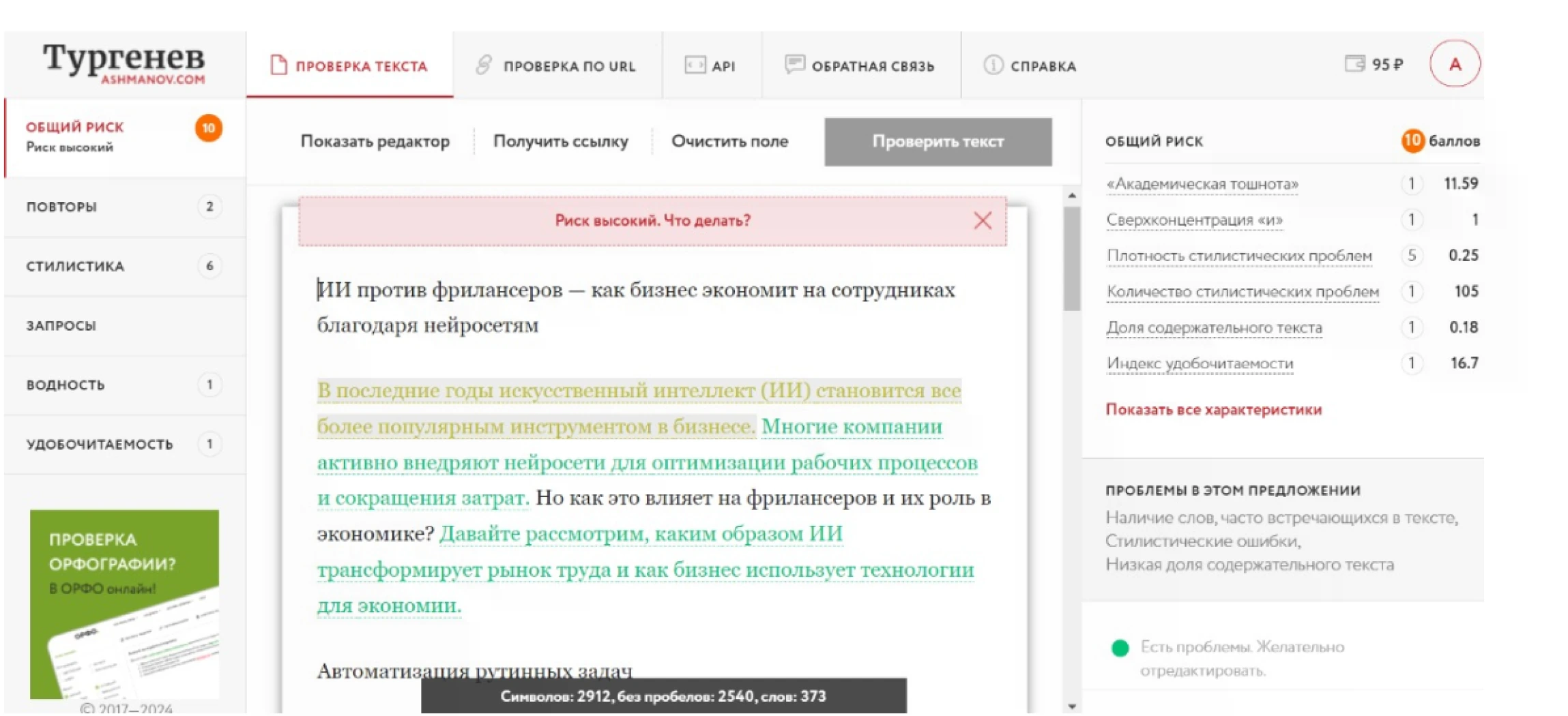Switch to 'Проверка текста' tab
The width and height of the screenshot is (1568, 716).
tap(349, 66)
